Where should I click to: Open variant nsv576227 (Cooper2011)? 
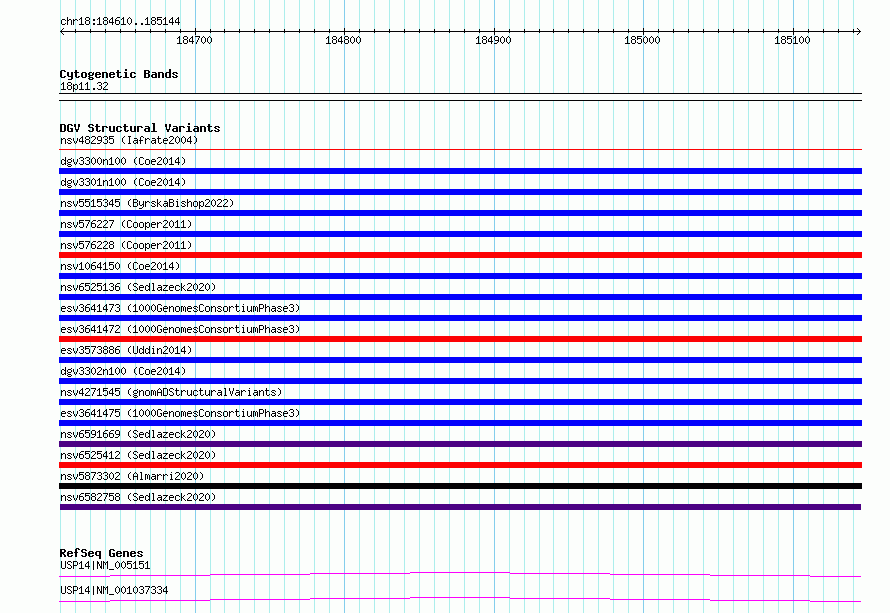click(x=126, y=224)
